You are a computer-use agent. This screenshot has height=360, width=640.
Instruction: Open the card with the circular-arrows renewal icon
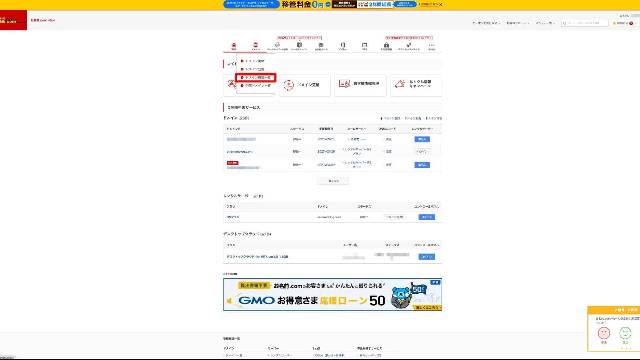(304, 85)
